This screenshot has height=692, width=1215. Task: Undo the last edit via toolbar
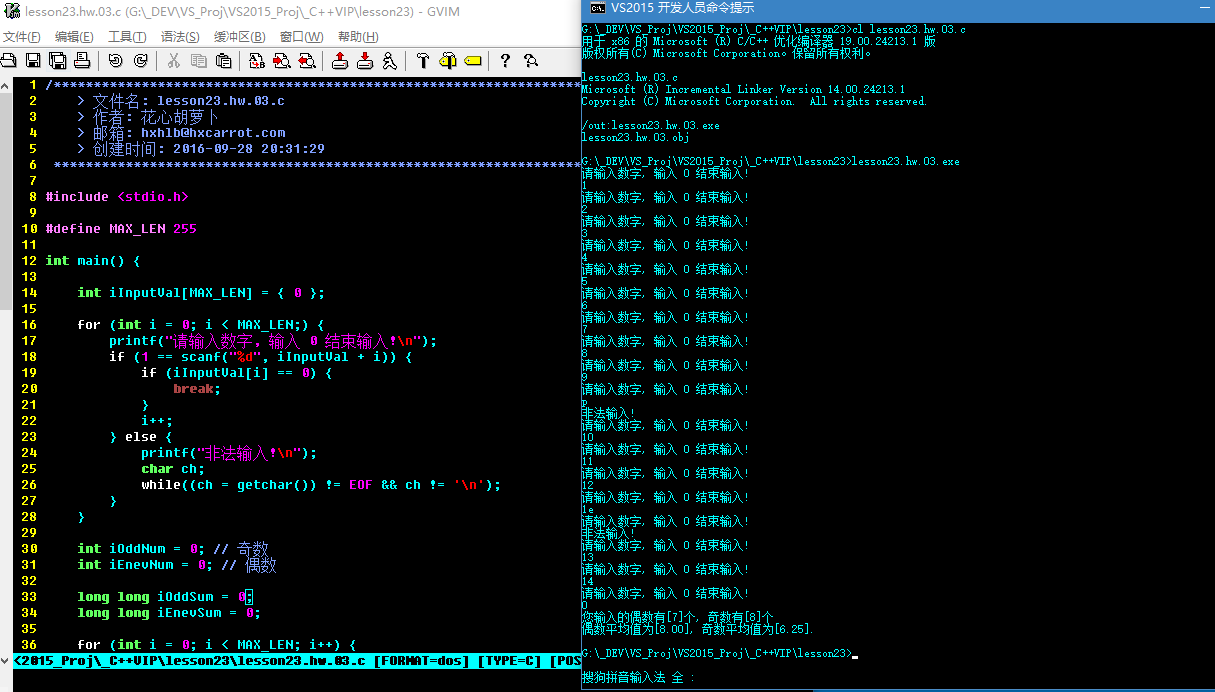pyautogui.click(x=115, y=61)
